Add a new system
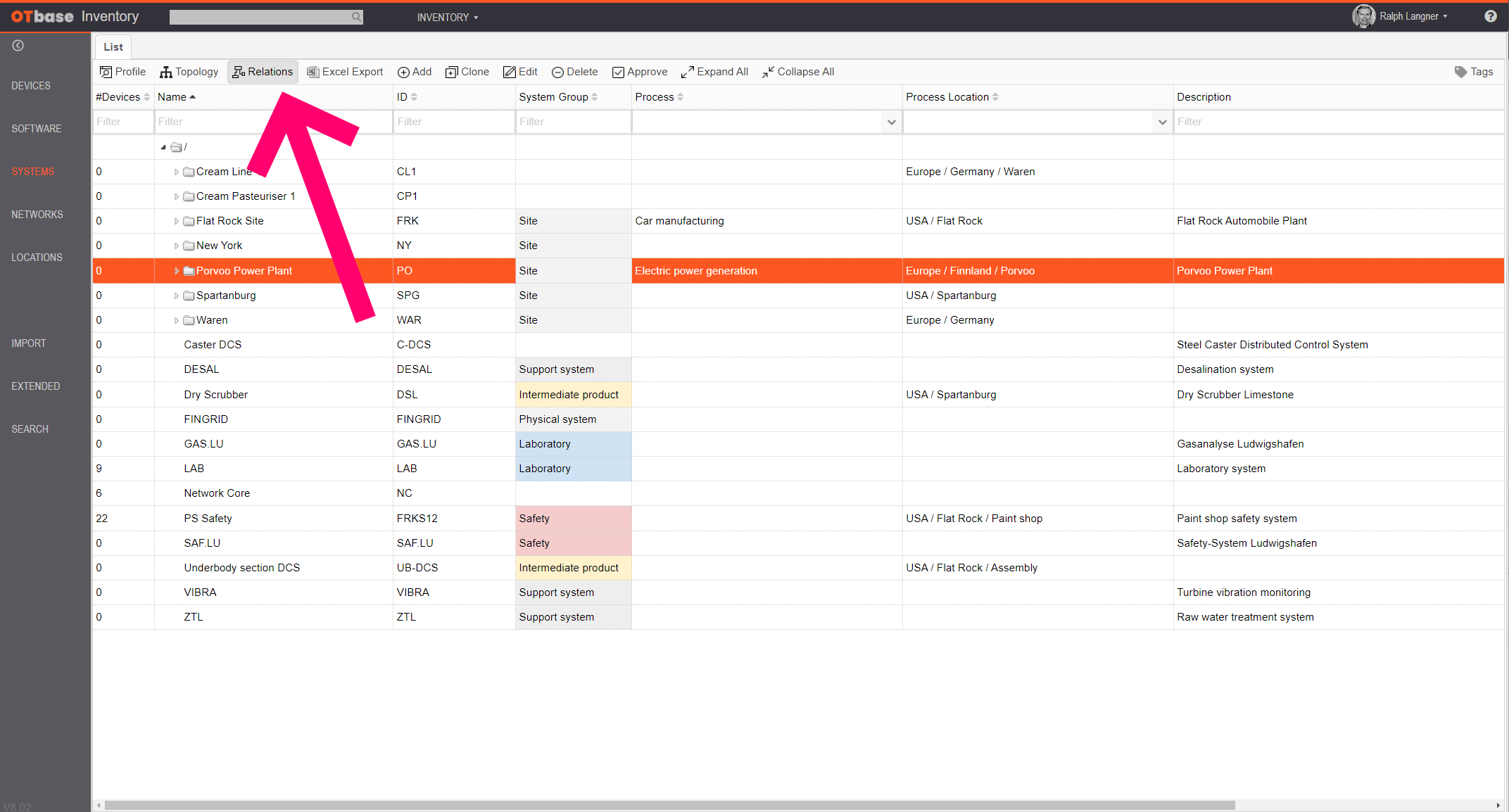Image resolution: width=1509 pixels, height=812 pixels. 415,72
